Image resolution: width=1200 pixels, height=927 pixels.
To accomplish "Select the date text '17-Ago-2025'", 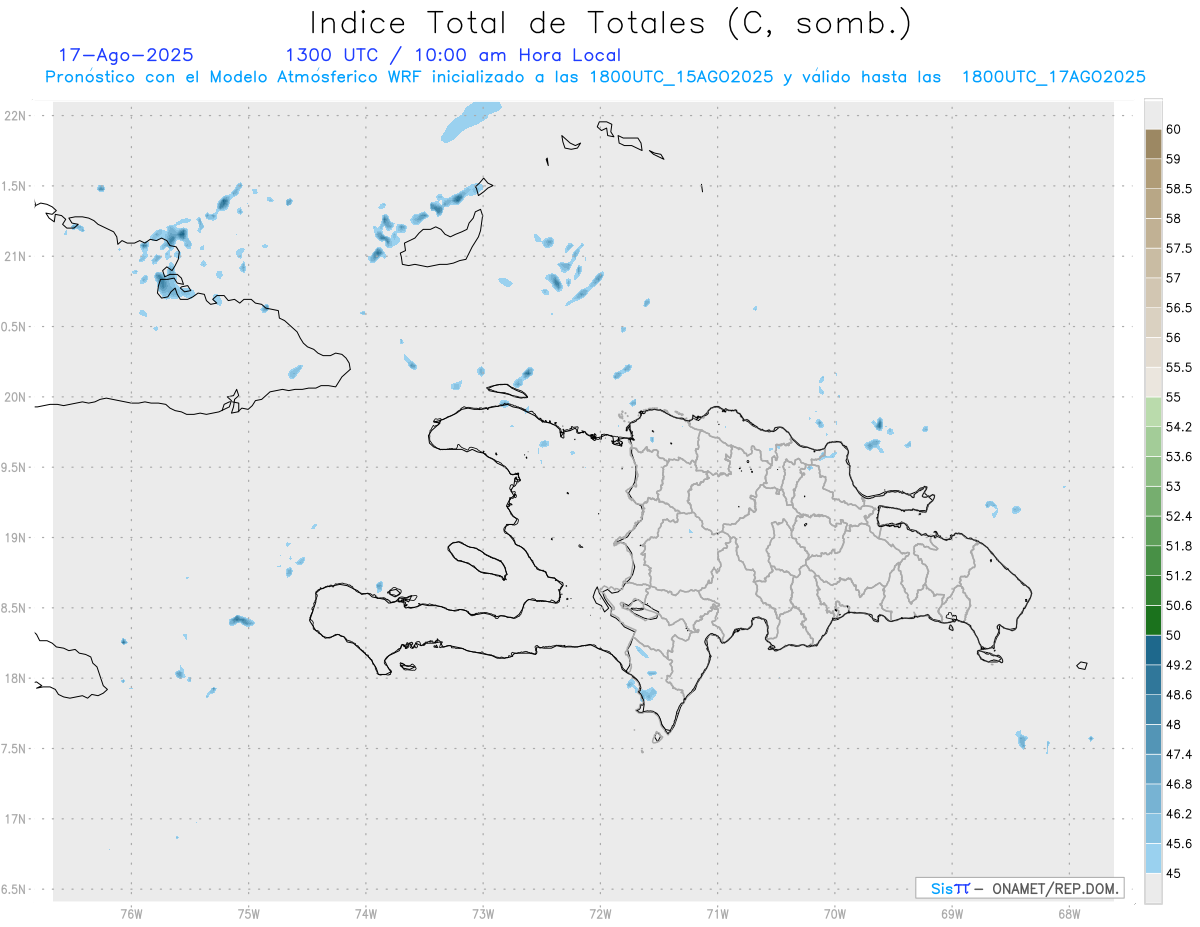I will tap(126, 55).
